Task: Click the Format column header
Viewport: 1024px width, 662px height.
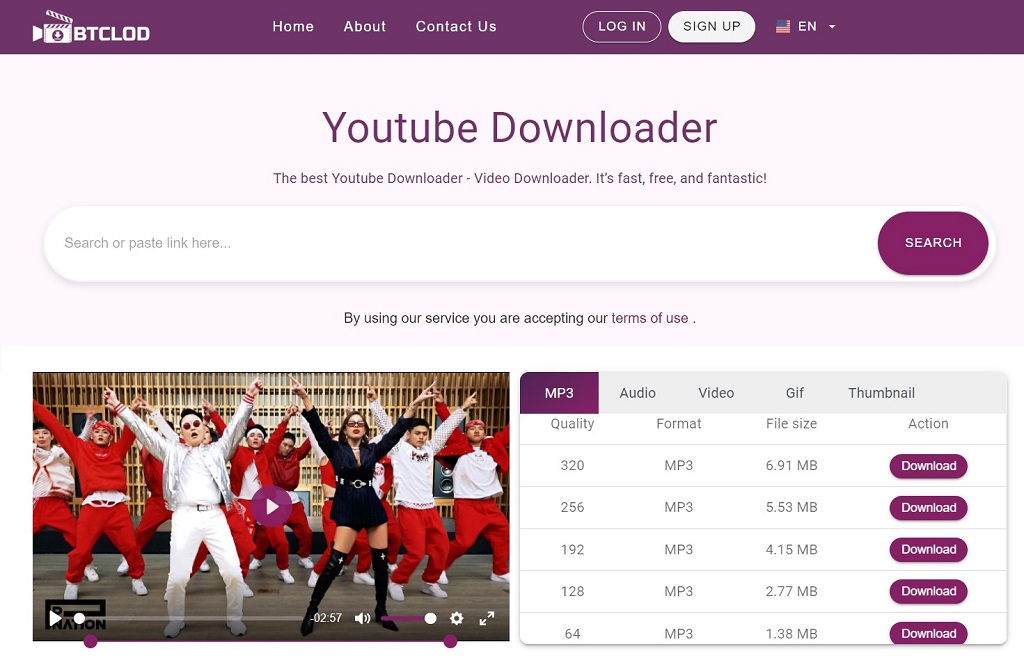Action: coord(679,424)
